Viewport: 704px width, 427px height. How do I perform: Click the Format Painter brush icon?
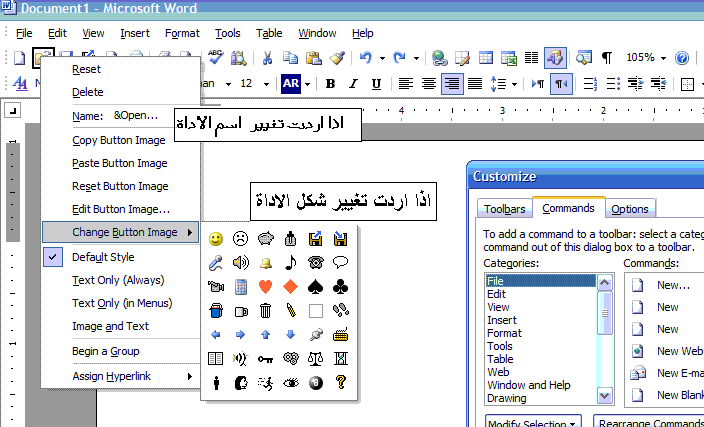pos(337,58)
